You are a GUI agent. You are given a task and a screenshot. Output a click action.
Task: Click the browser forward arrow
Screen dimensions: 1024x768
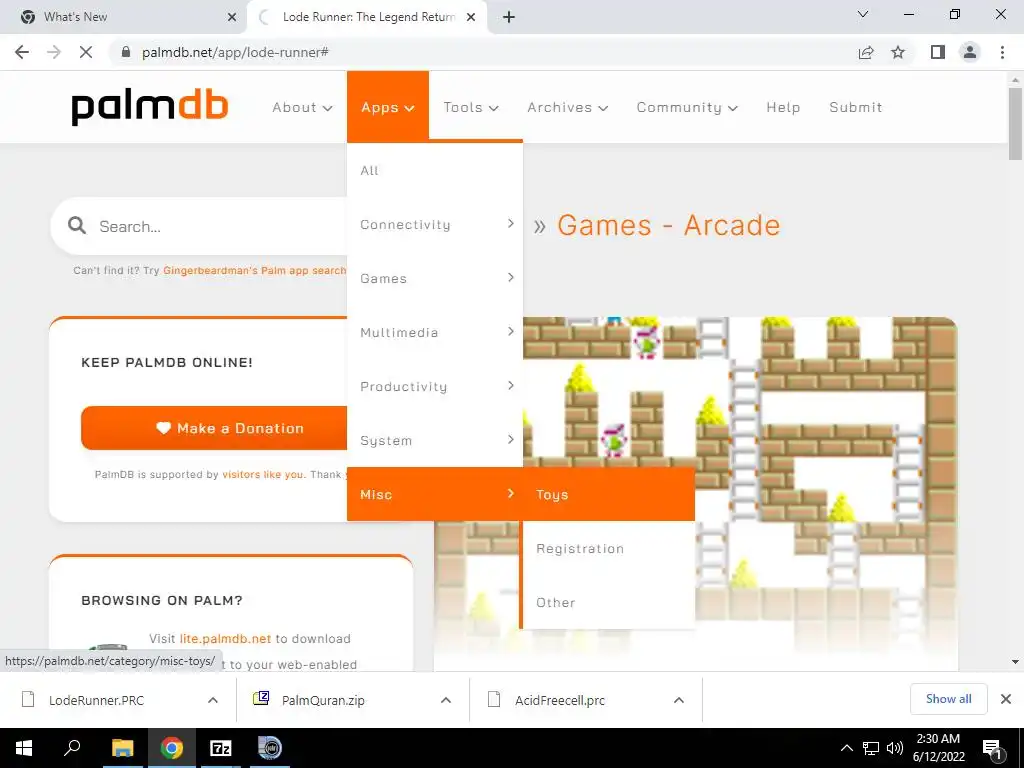pos(54,52)
